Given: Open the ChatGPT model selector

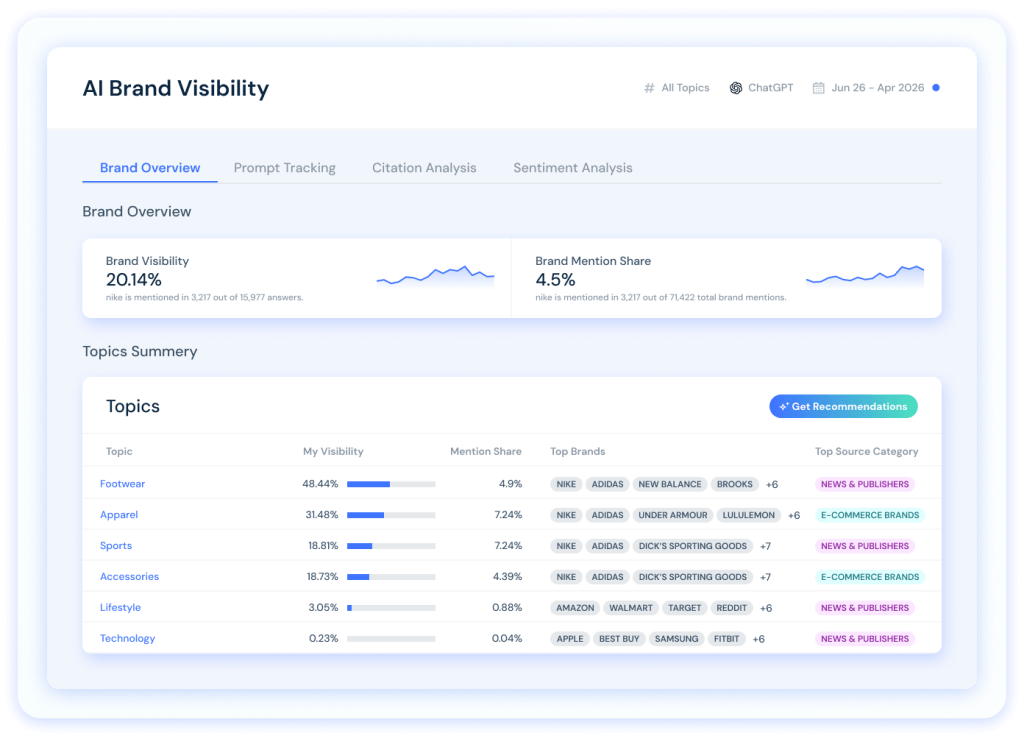Looking at the screenshot, I should pyautogui.click(x=761, y=88).
